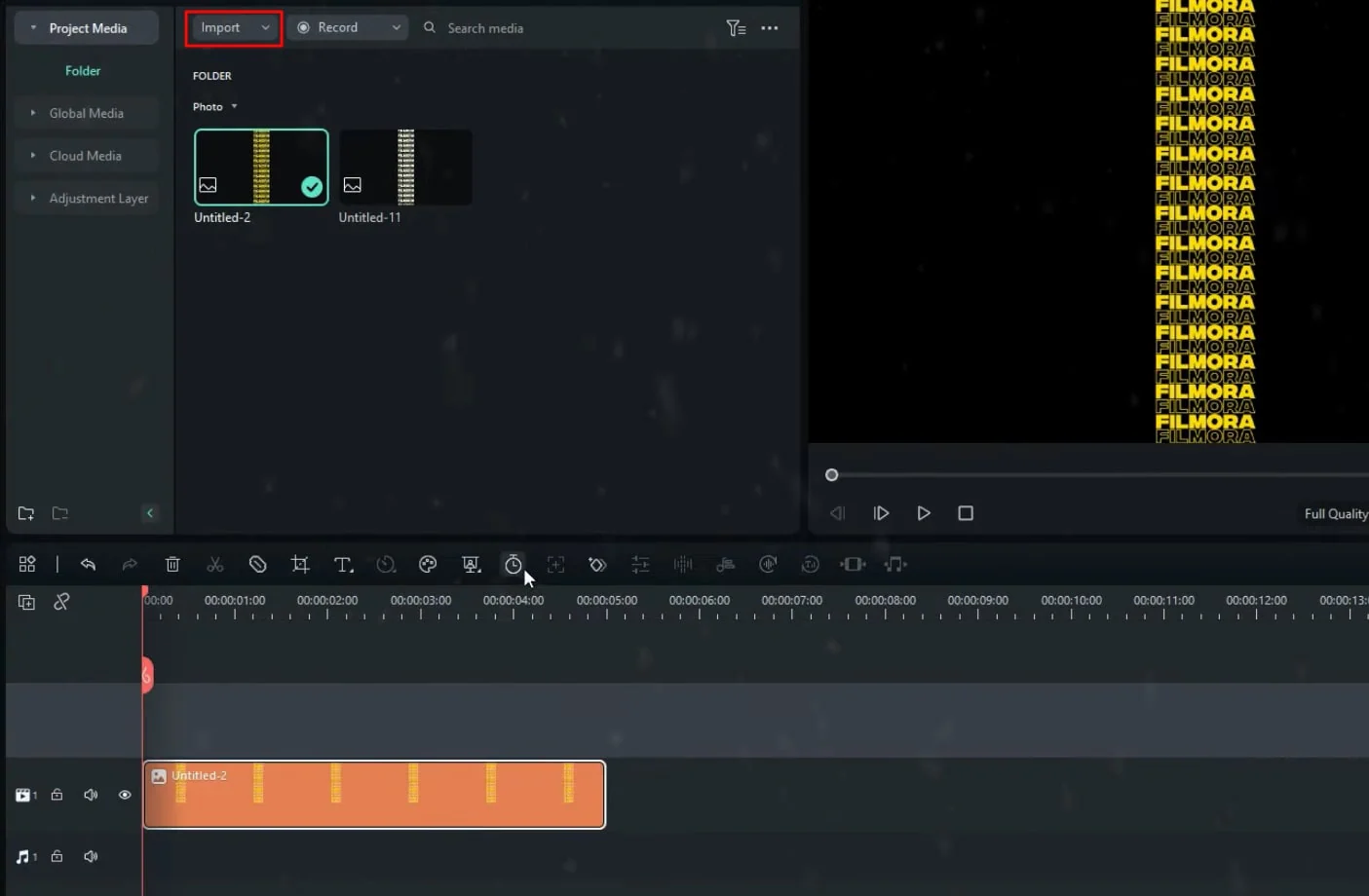Click the motion tracking target icon
The width and height of the screenshot is (1369, 896).
555,564
